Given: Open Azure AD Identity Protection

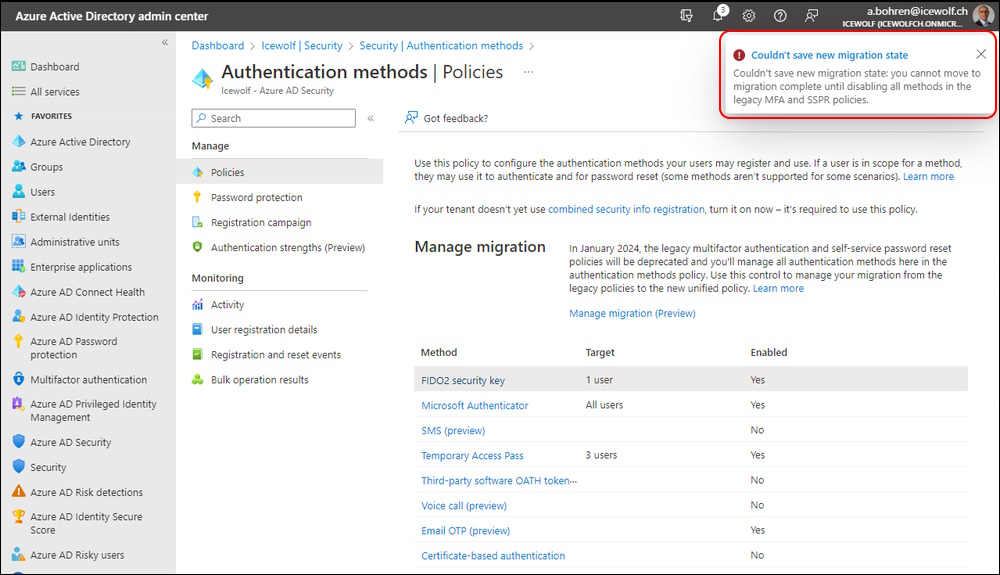Looking at the screenshot, I should [94, 317].
